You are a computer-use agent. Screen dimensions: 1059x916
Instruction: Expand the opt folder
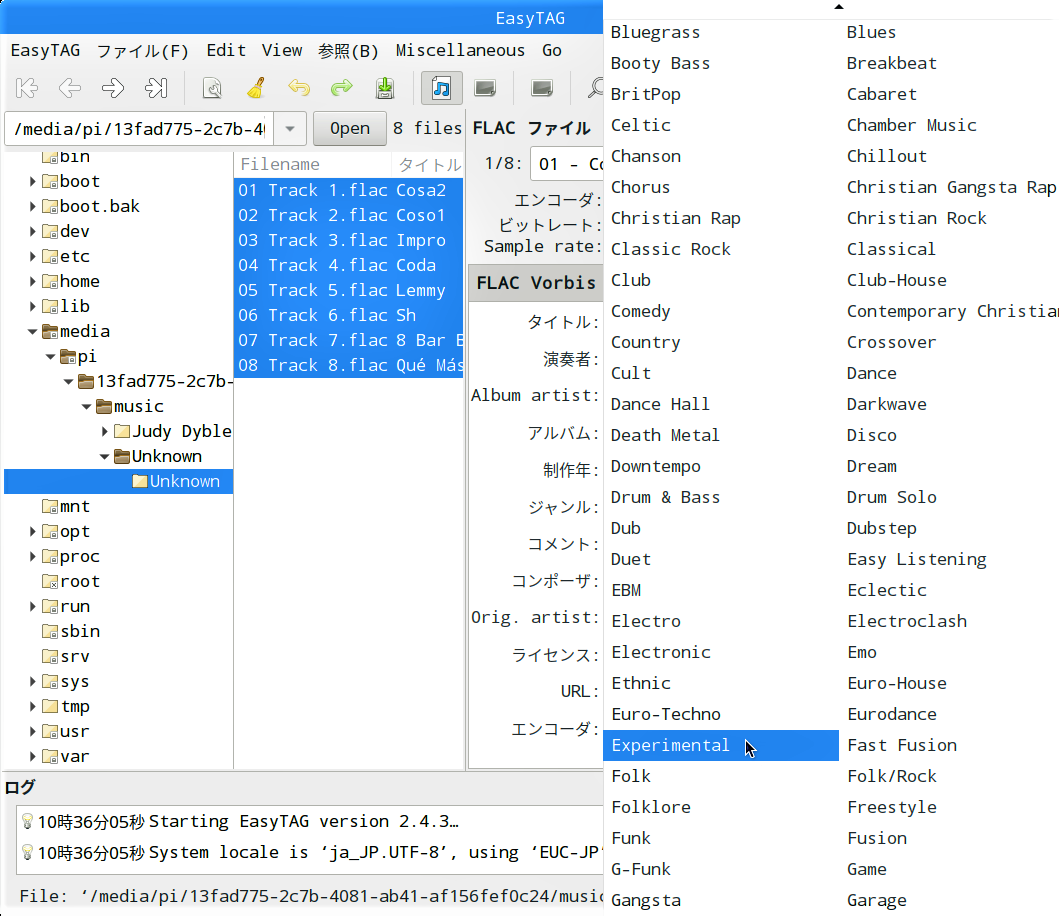click(x=32, y=531)
